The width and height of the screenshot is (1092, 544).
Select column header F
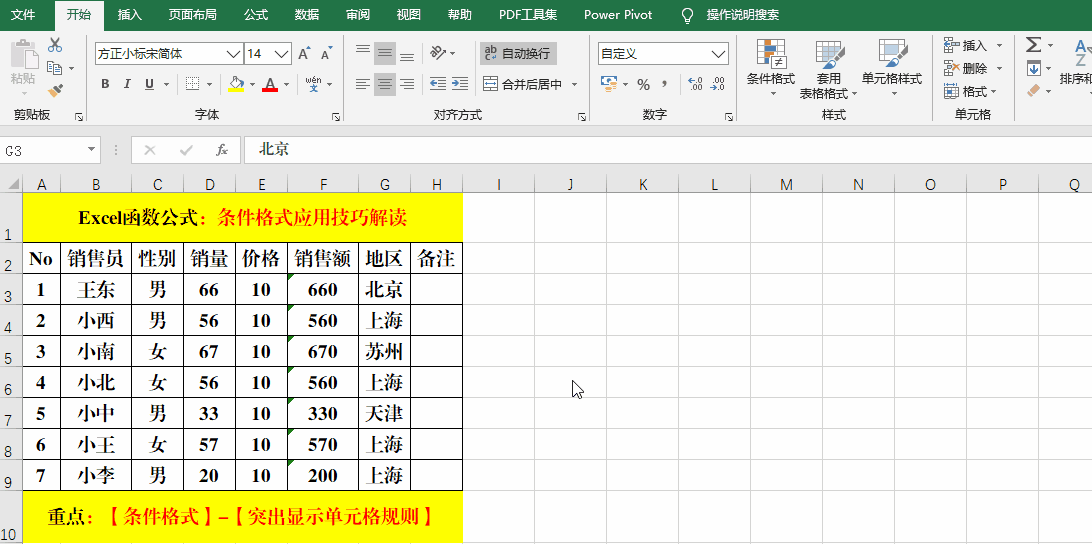323,184
